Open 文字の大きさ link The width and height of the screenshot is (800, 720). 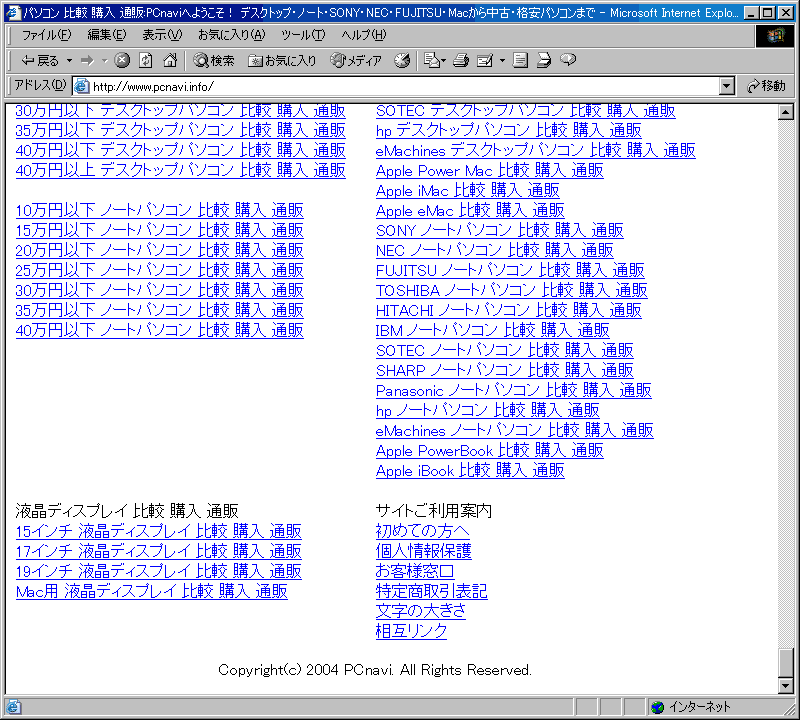coord(421,611)
